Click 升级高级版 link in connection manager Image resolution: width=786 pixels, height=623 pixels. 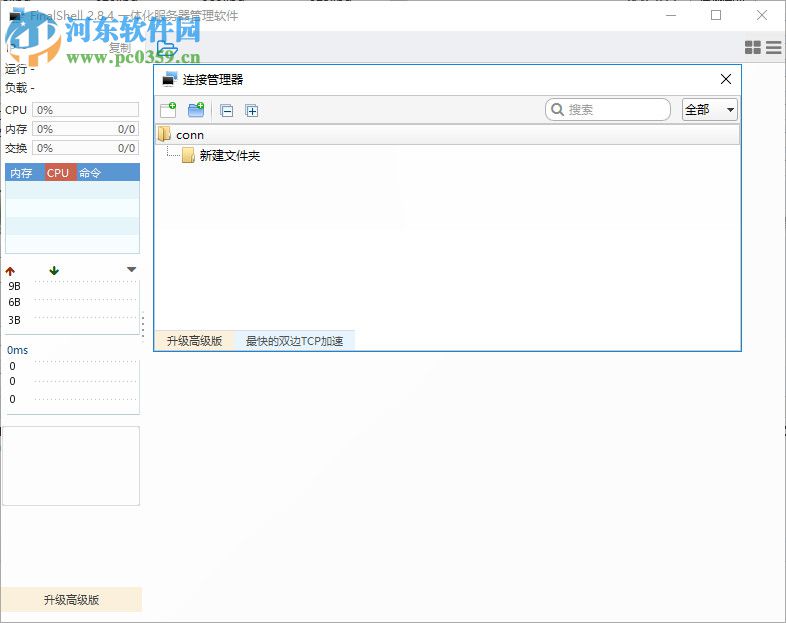tap(194, 341)
